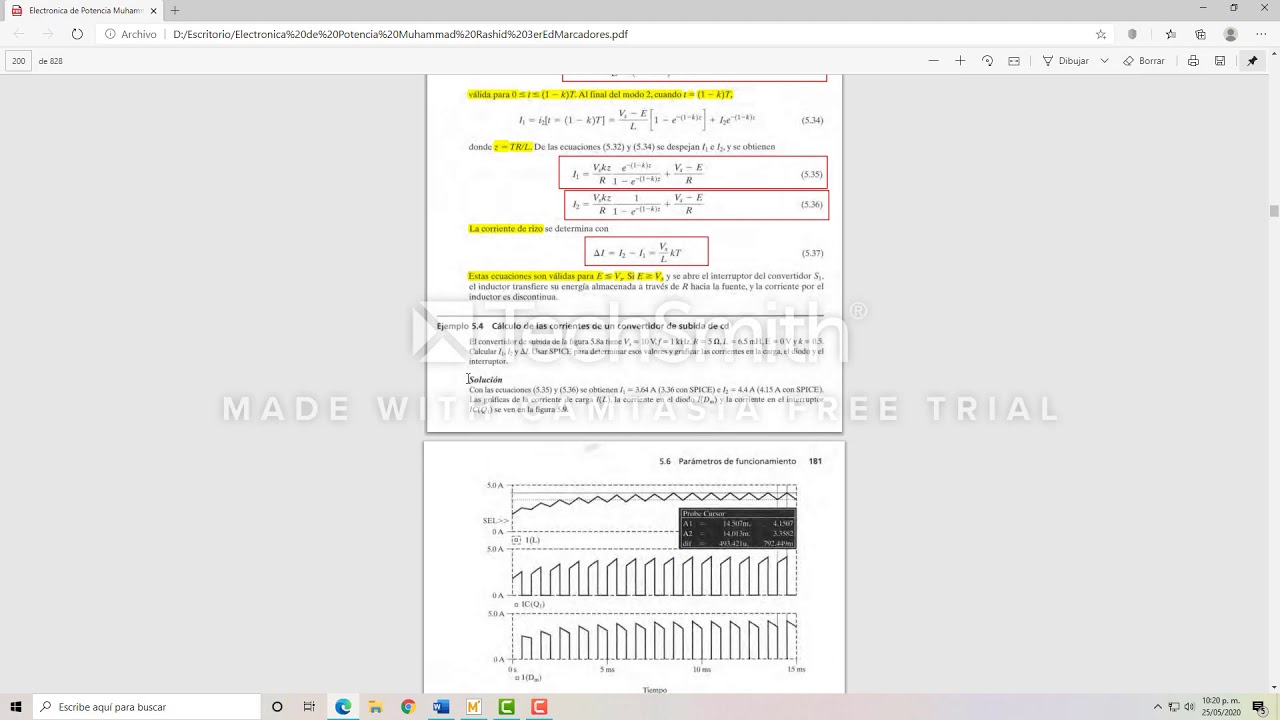
Task: Go back to previous page
Action: coord(19,34)
